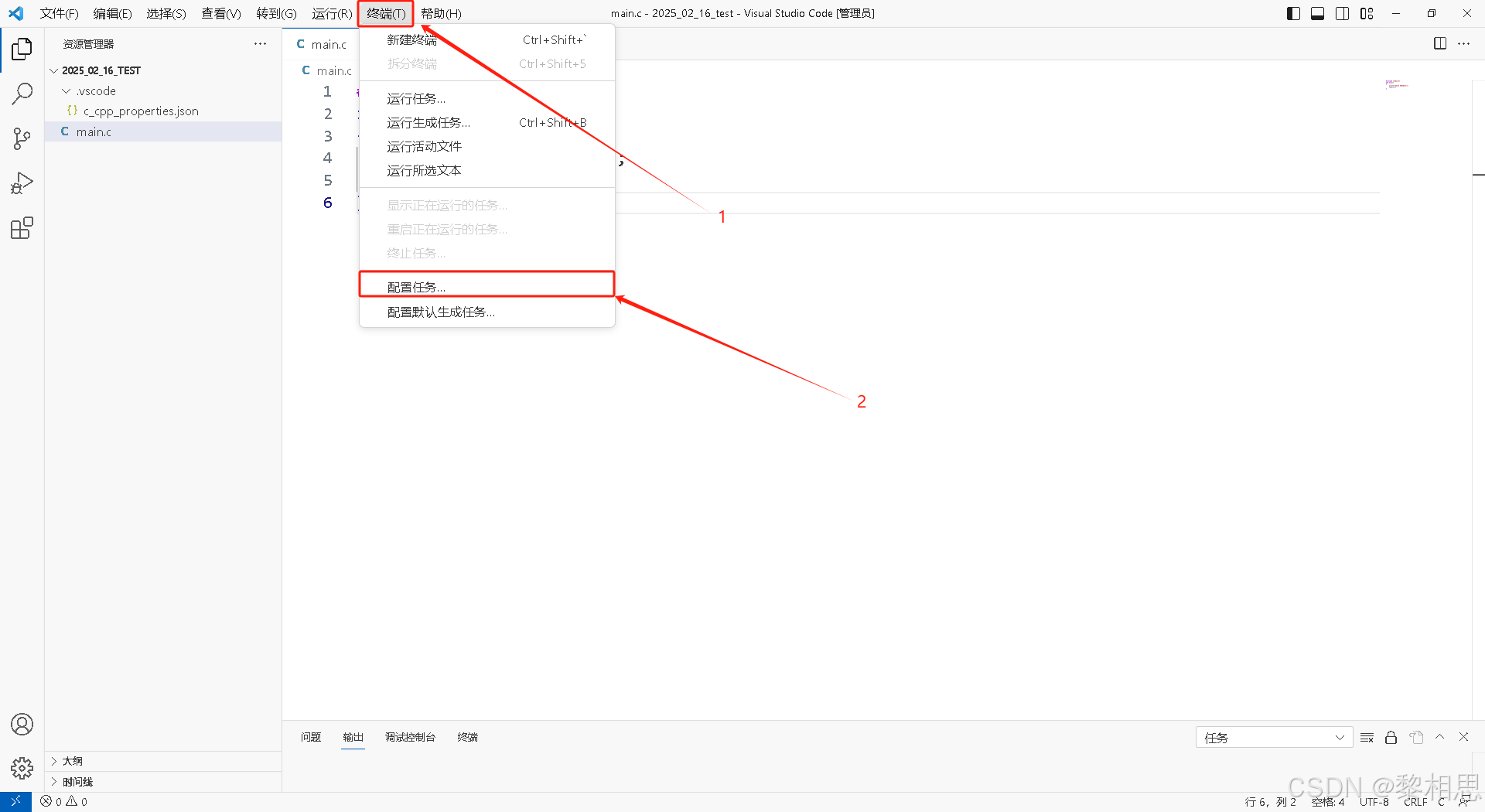Choose 配置默认生成任务... menu entry
Image resolution: width=1485 pixels, height=812 pixels.
click(487, 312)
